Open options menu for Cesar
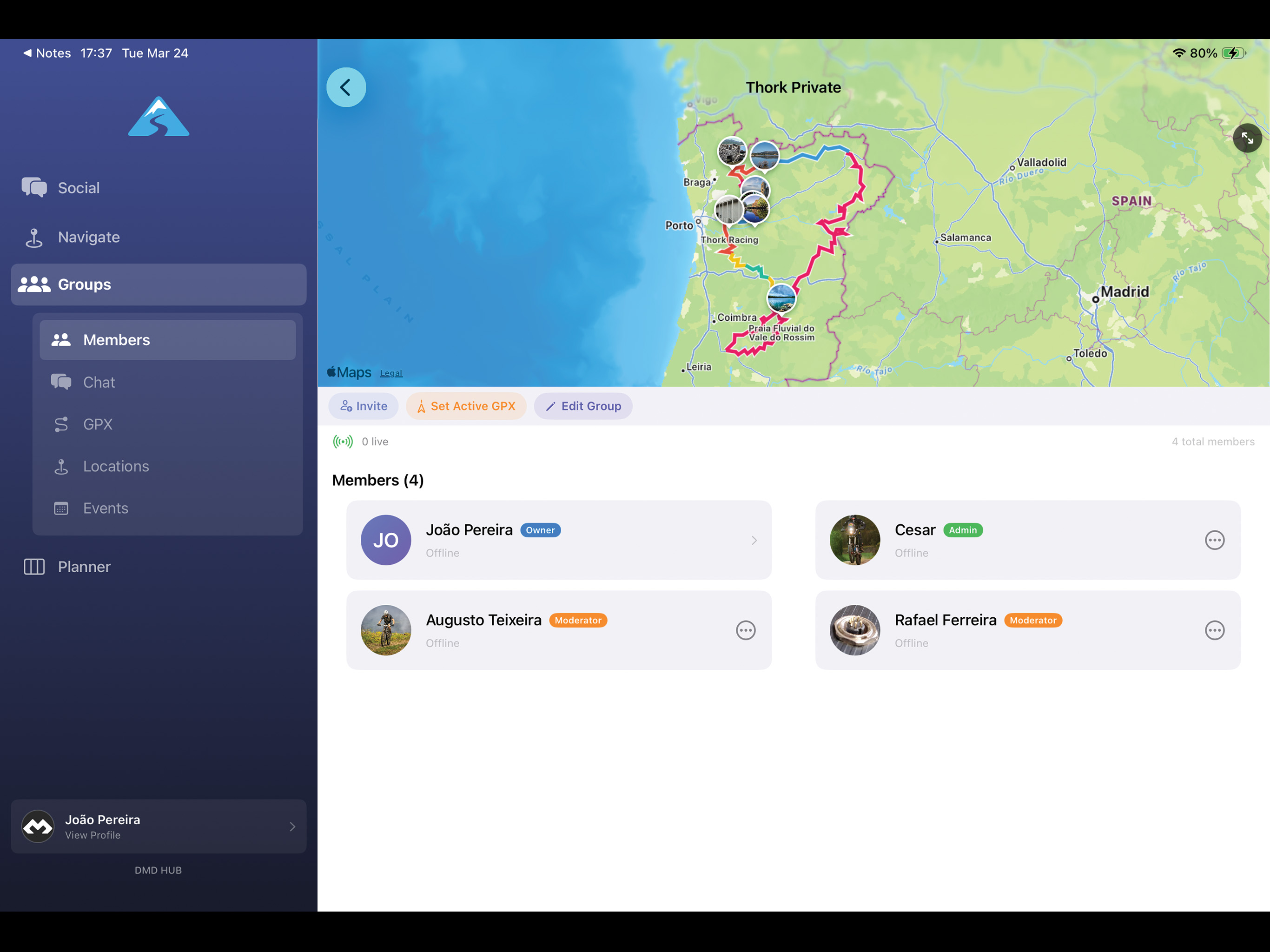 point(1214,540)
